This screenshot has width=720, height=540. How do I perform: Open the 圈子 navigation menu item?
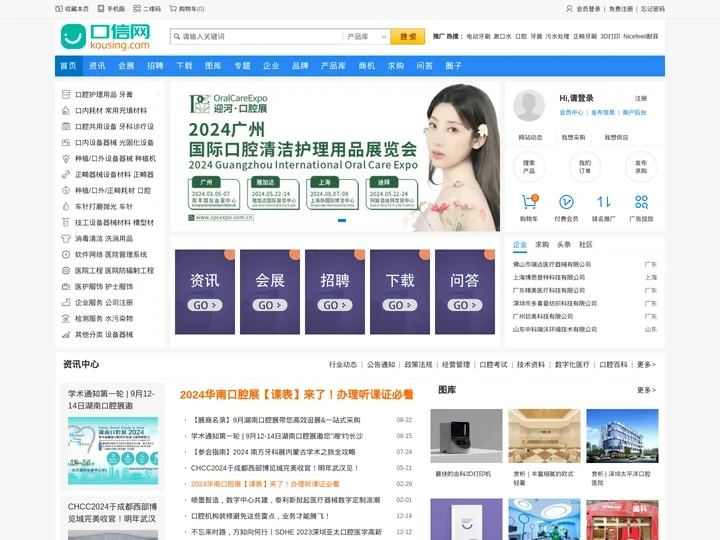[453, 66]
